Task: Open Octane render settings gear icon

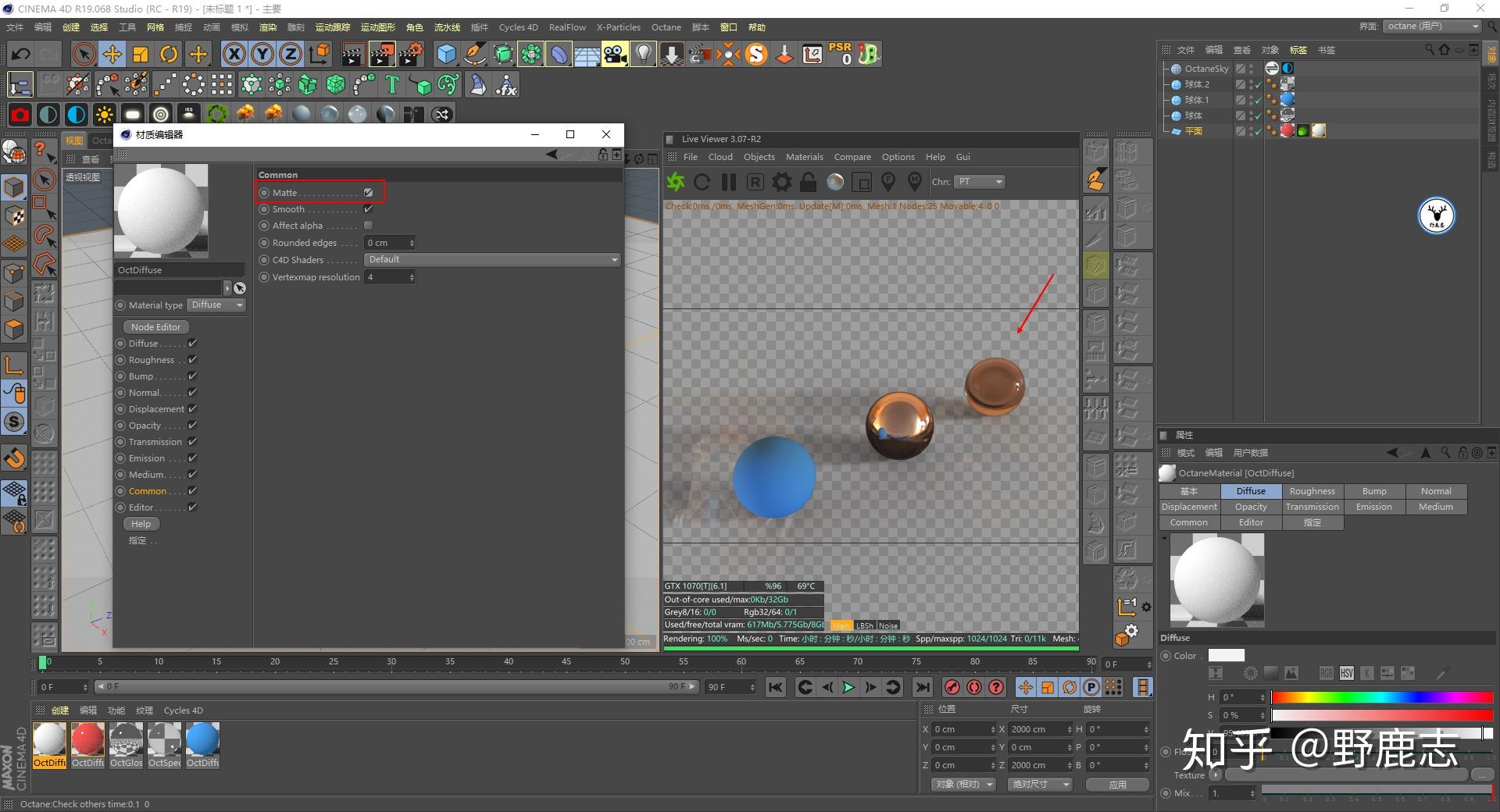Action: pos(781,182)
